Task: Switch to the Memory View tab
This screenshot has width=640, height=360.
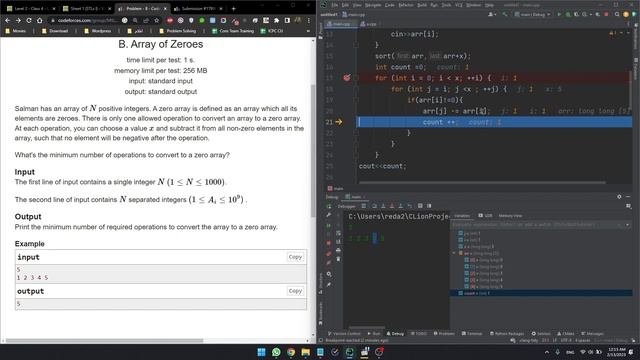Action: click(x=510, y=216)
